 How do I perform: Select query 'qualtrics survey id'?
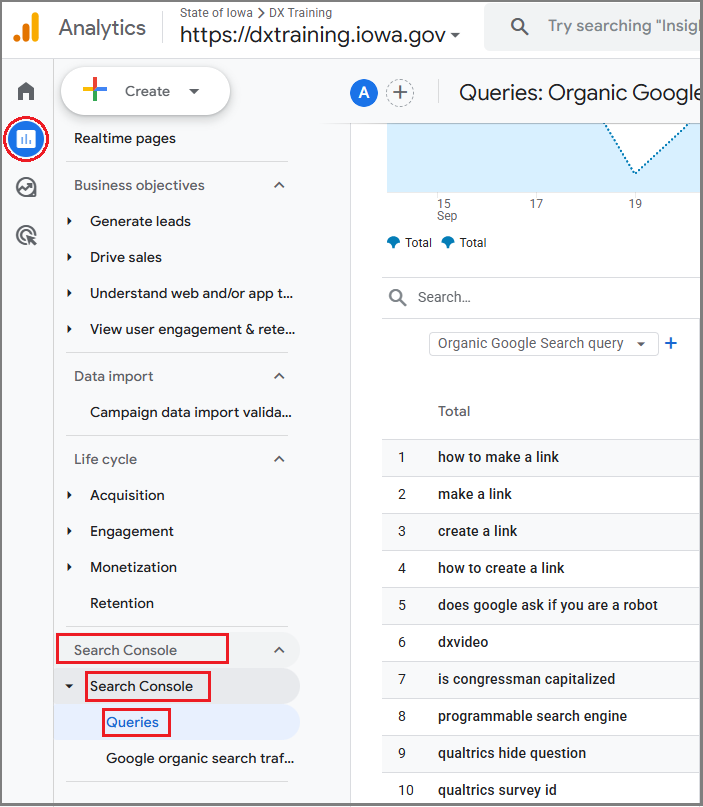click(x=497, y=790)
